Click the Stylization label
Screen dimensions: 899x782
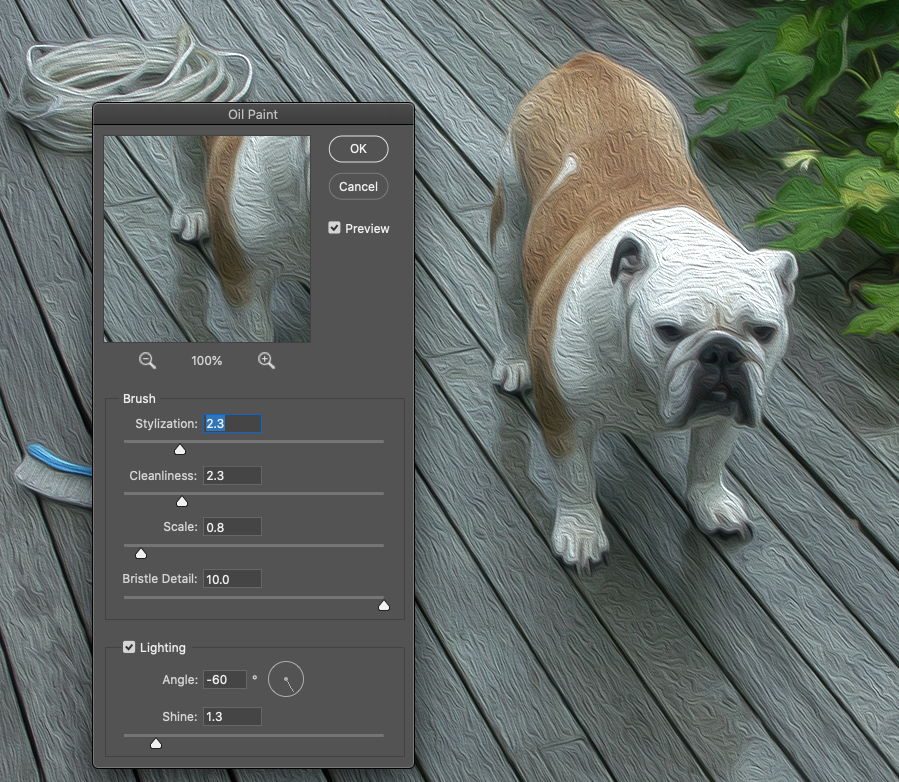pos(166,424)
